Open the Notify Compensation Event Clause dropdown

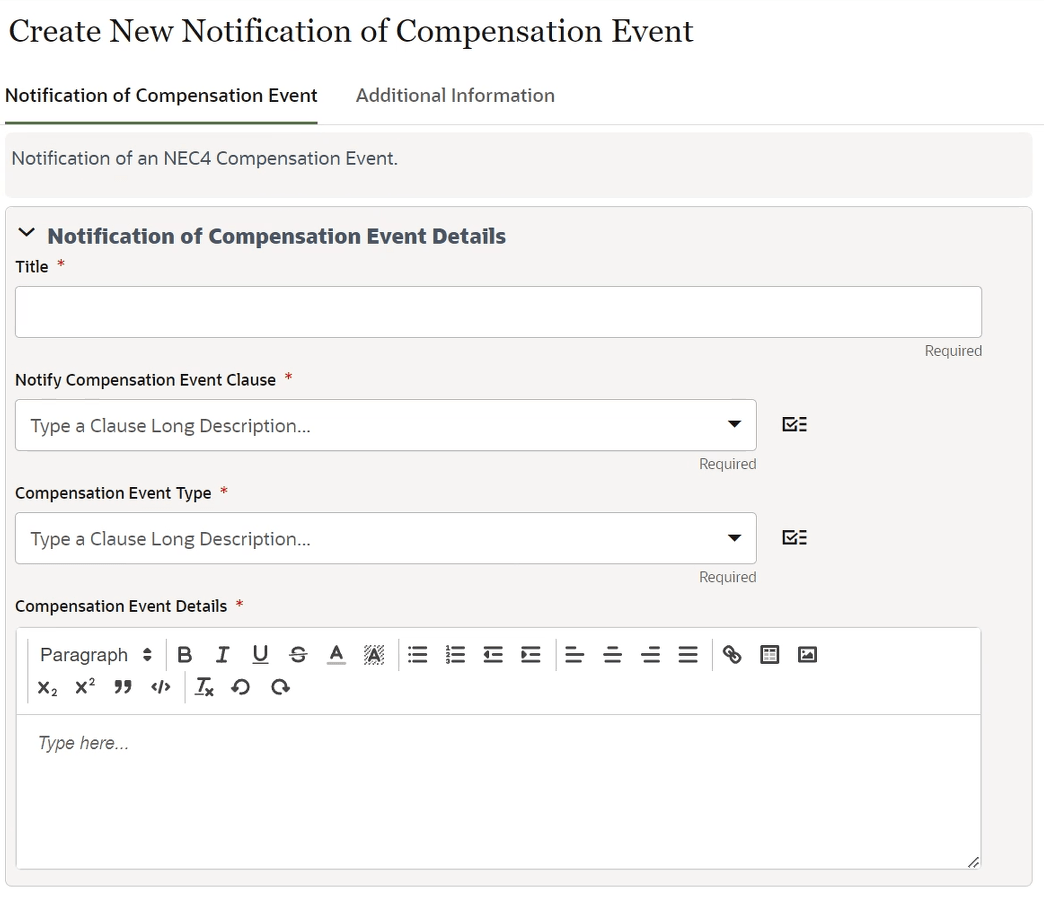[x=734, y=425]
